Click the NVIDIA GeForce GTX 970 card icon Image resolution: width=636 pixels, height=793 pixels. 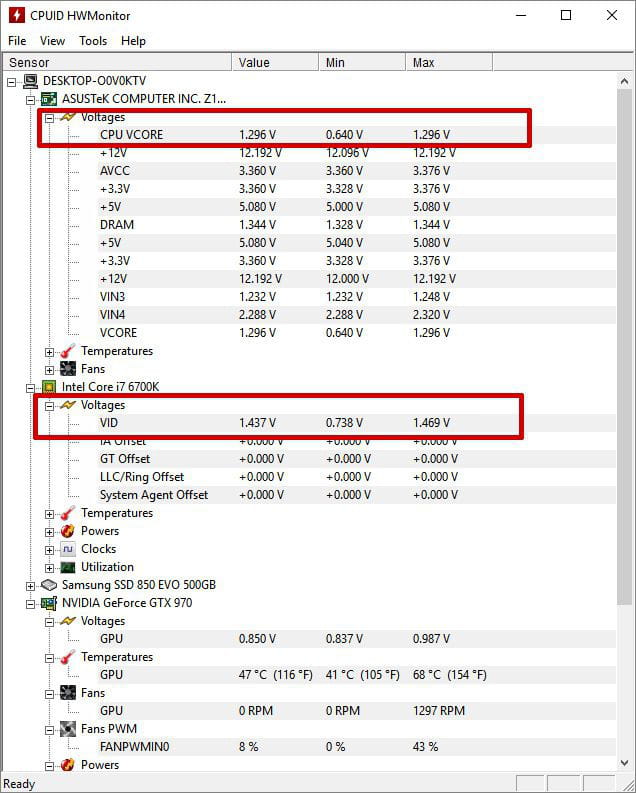click(49, 603)
